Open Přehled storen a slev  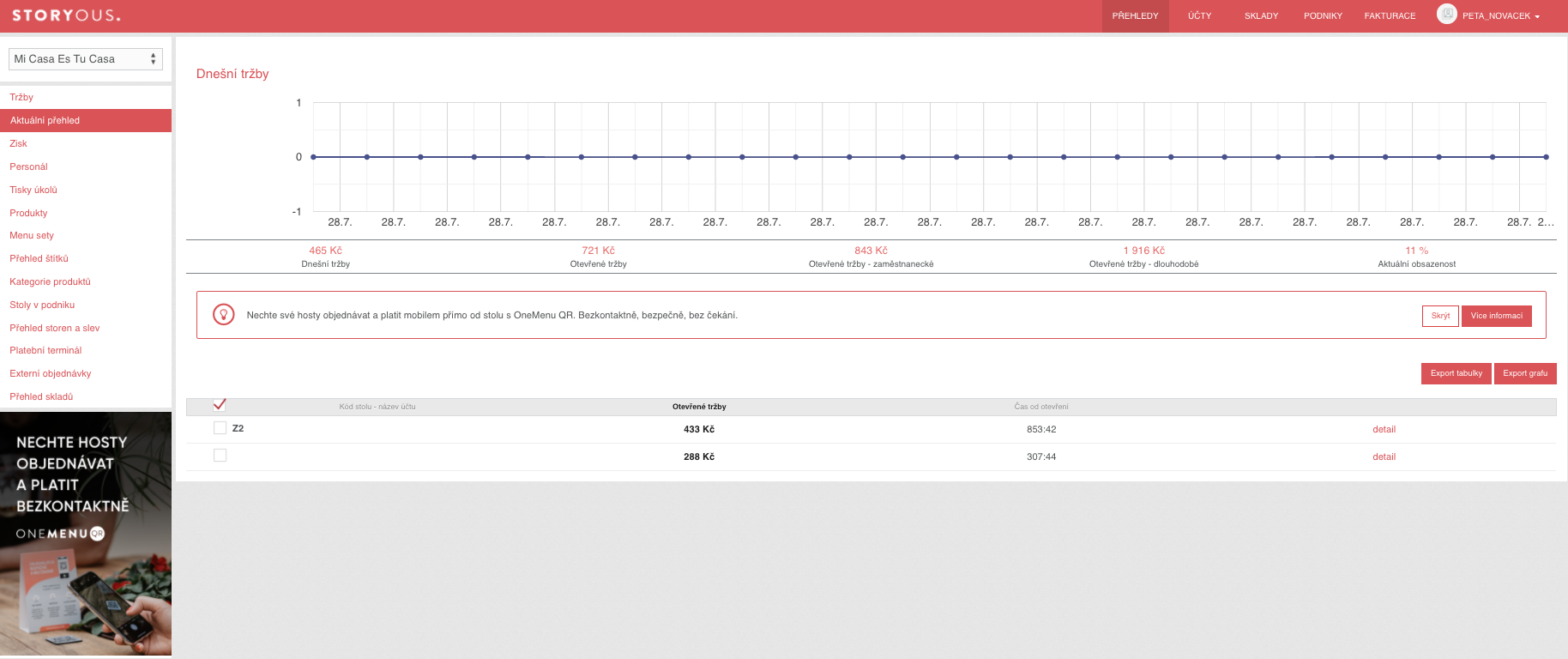pos(86,328)
